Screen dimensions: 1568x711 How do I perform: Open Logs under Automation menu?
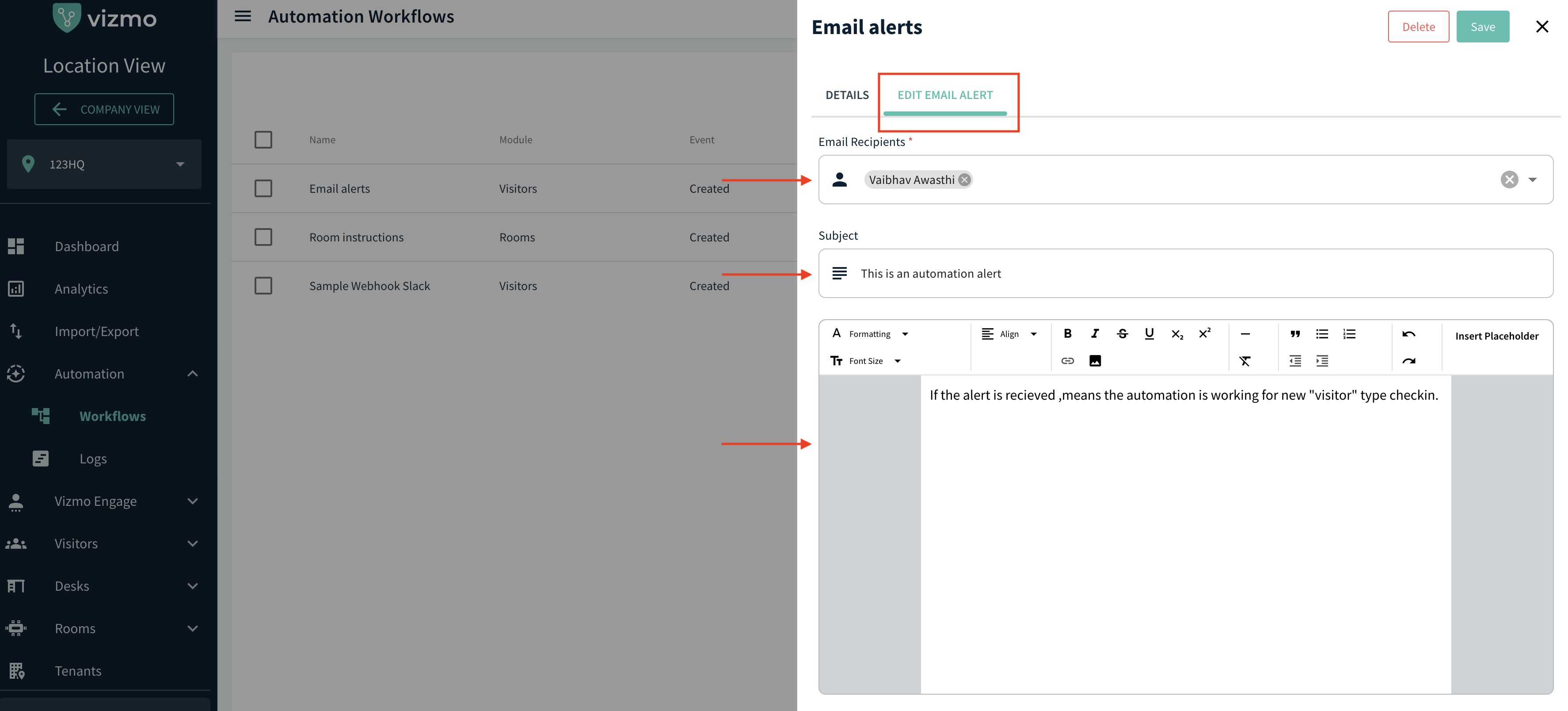pos(92,459)
